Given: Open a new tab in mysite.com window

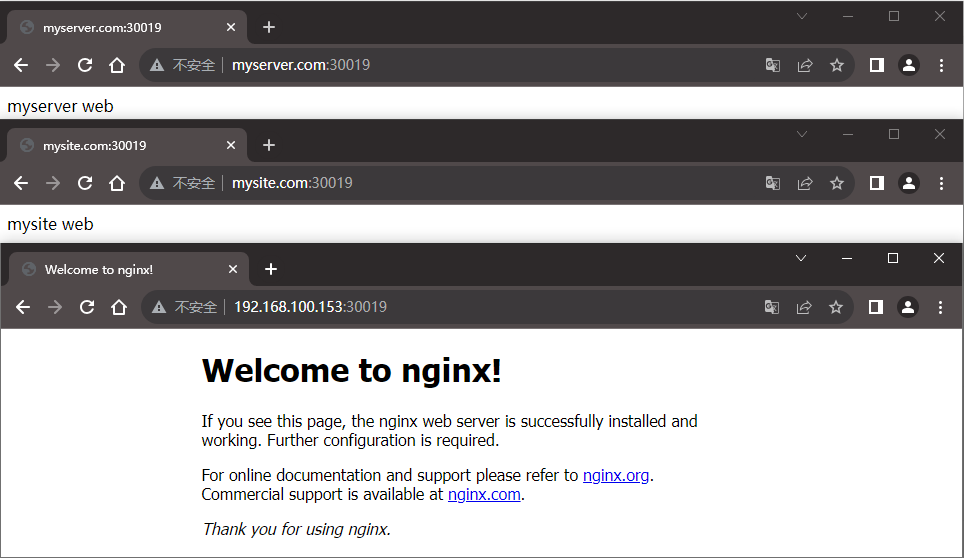Looking at the screenshot, I should tap(269, 145).
